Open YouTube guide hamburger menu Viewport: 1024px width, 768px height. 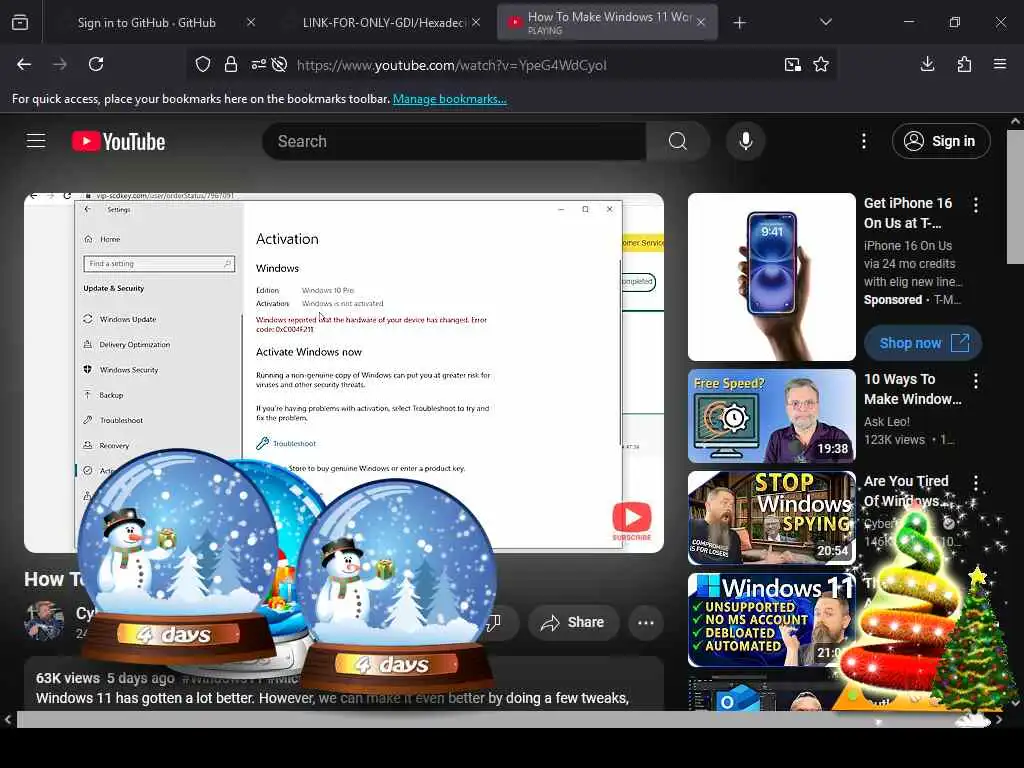(36, 141)
